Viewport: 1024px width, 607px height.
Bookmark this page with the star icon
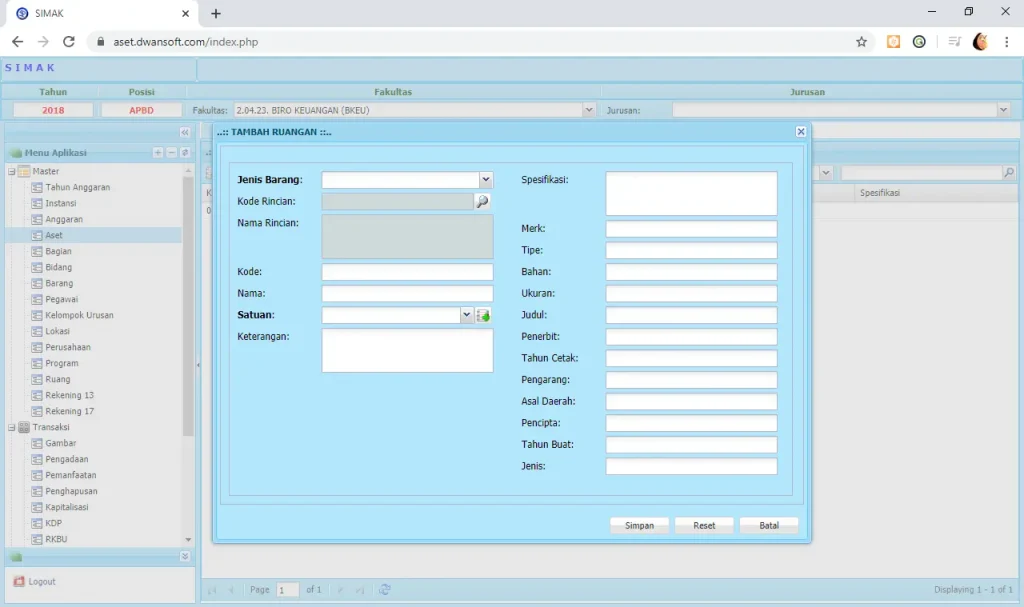pyautogui.click(x=861, y=42)
